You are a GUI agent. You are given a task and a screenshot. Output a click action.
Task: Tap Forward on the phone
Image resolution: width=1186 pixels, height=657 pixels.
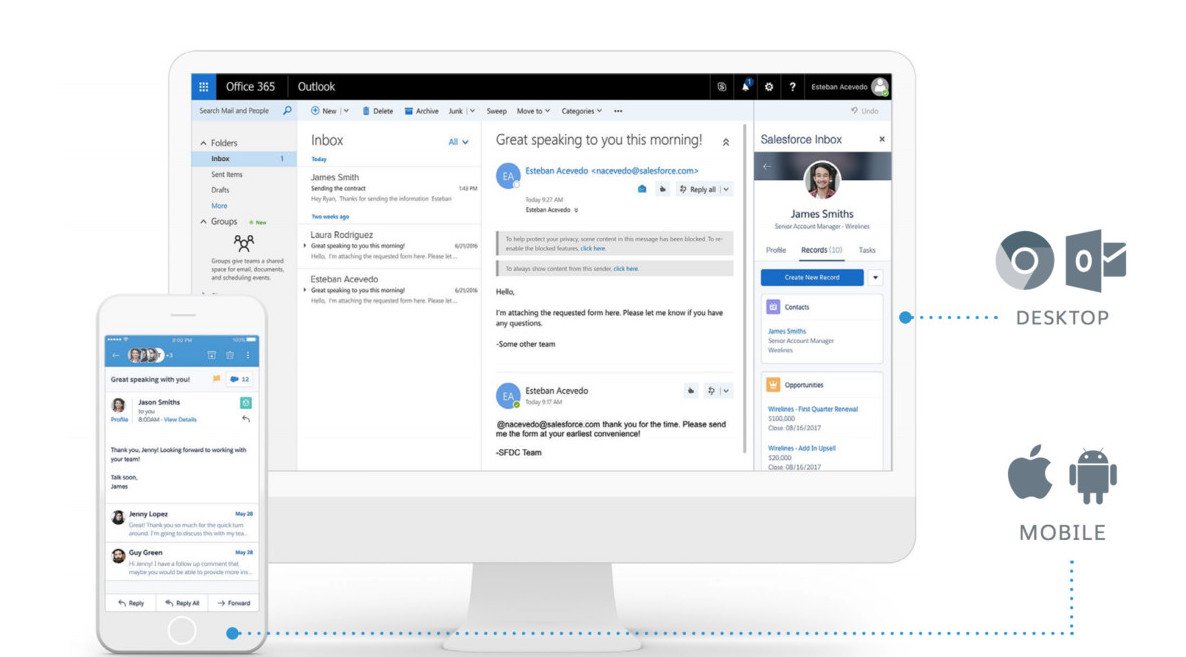234,603
